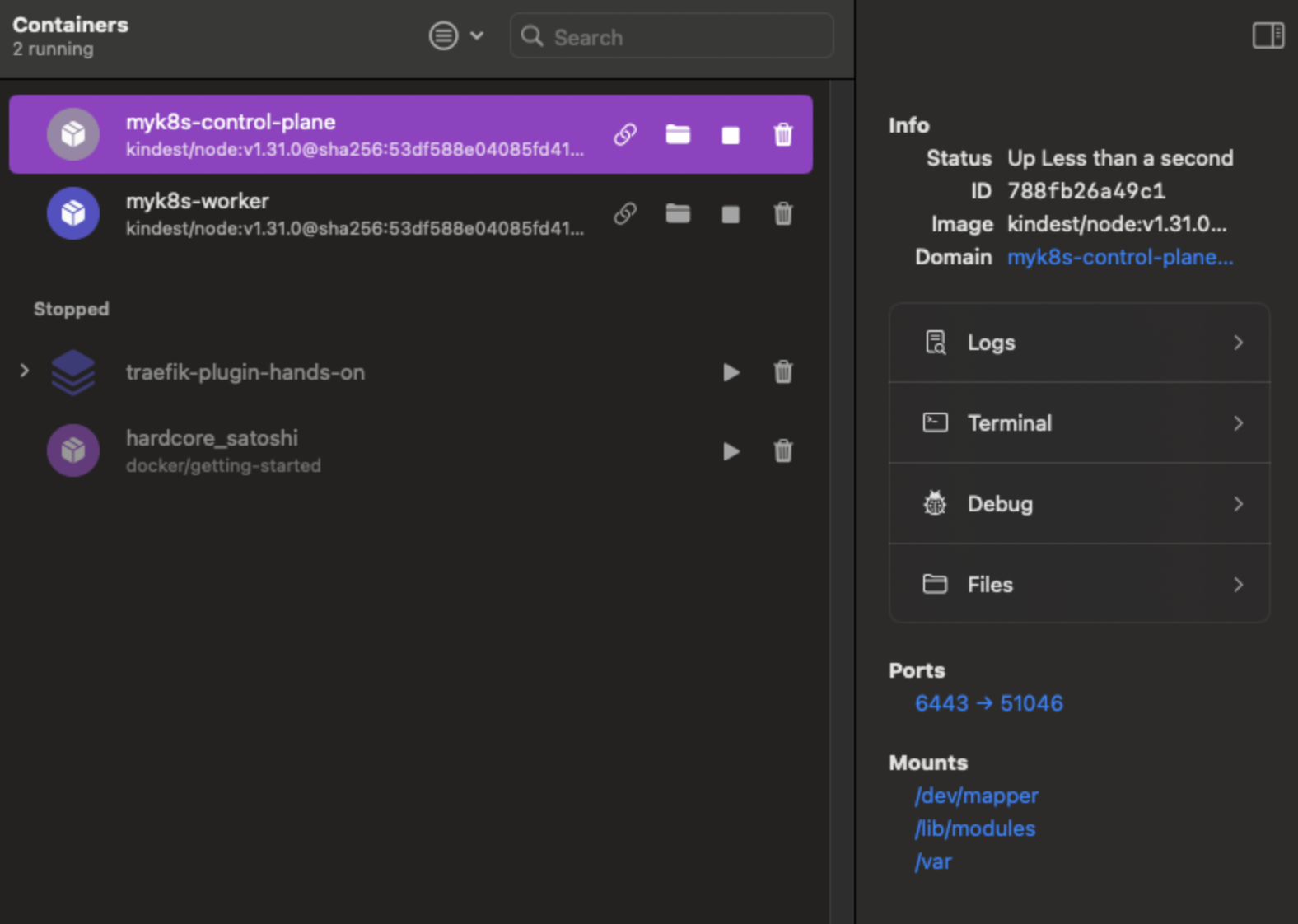
Task: Open link for myk8s-control-plane container
Action: click(625, 134)
